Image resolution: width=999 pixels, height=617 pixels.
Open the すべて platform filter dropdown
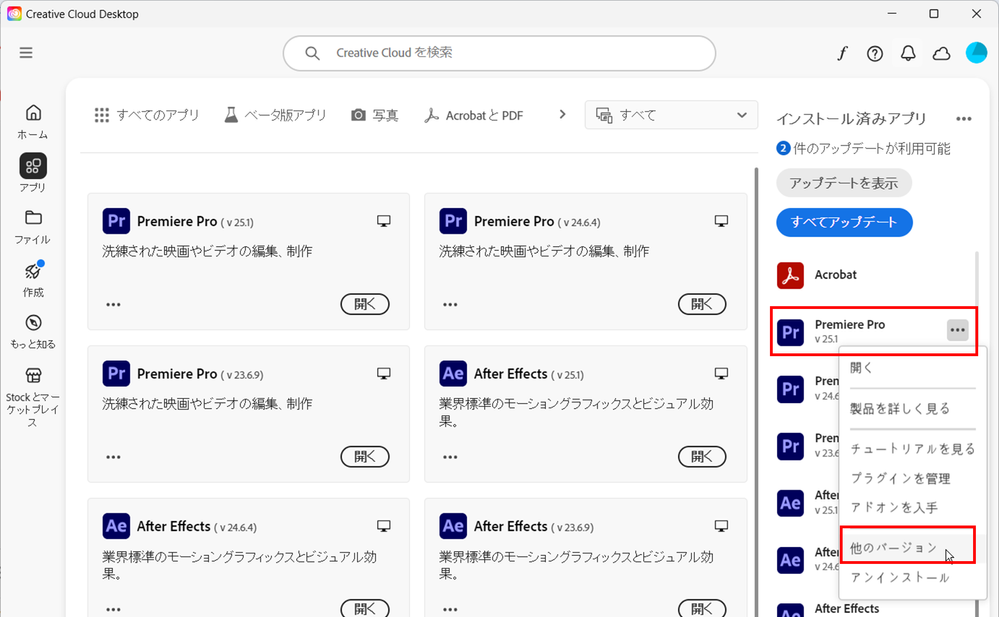coord(672,115)
